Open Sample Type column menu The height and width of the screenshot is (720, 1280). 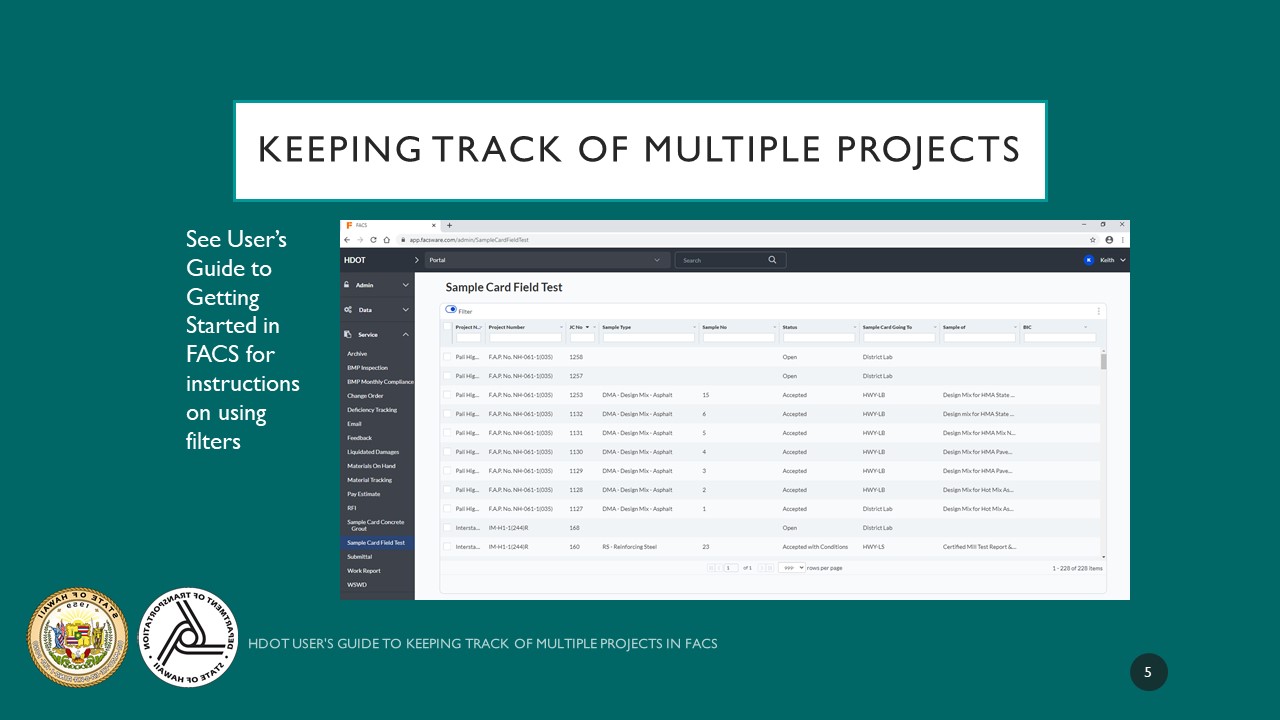click(x=694, y=327)
